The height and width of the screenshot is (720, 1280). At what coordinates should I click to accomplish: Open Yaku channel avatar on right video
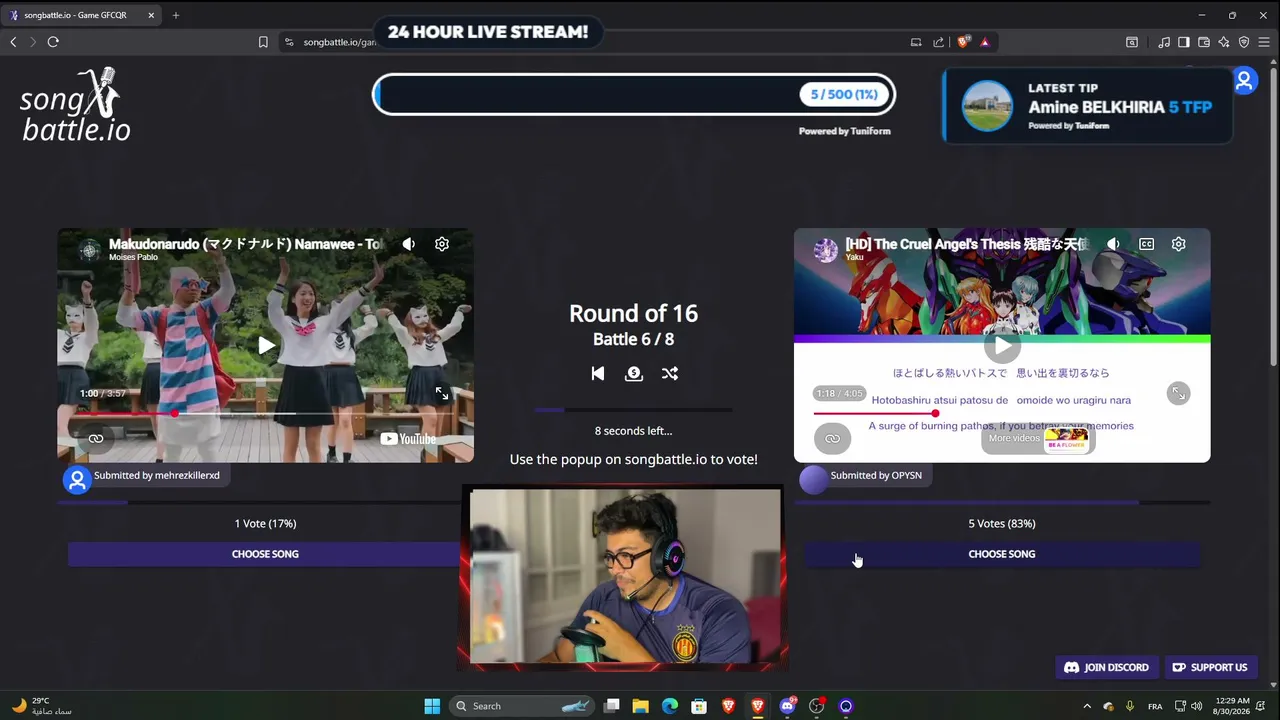pyautogui.click(x=826, y=250)
